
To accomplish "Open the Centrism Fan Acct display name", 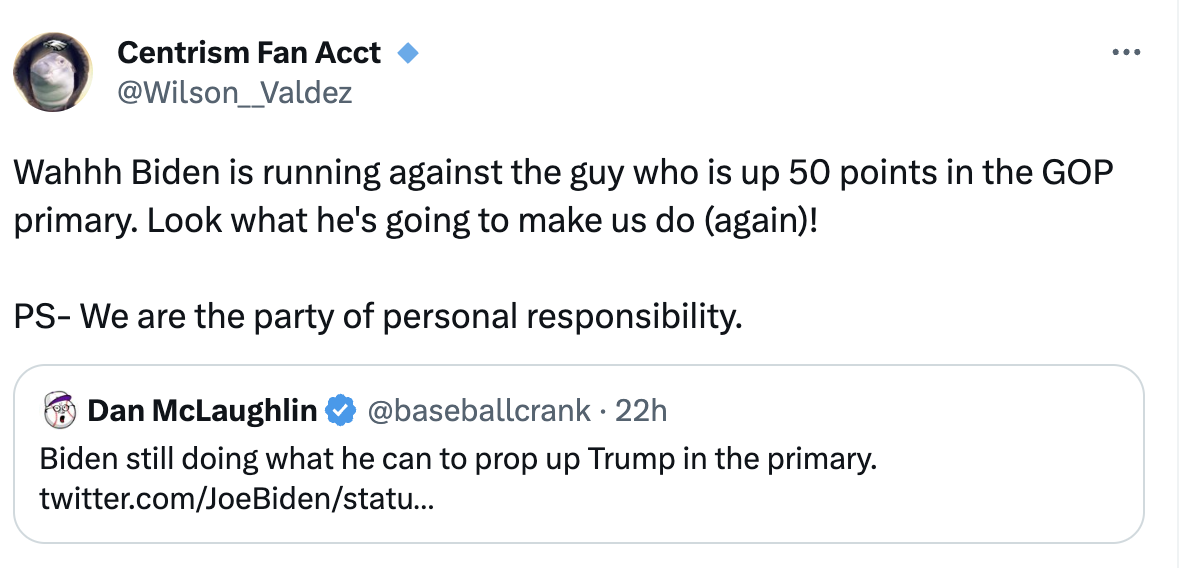I will (249, 52).
